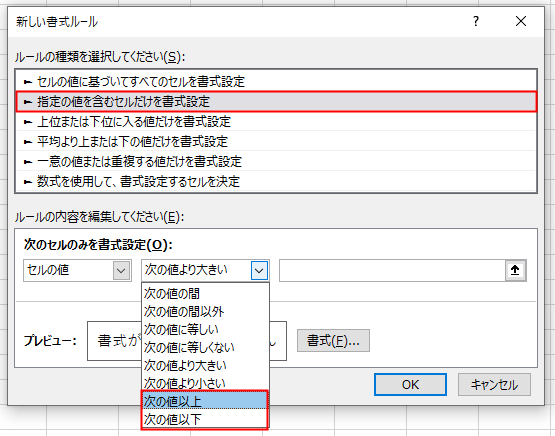Open the 書式(F)... format button

(x=333, y=340)
